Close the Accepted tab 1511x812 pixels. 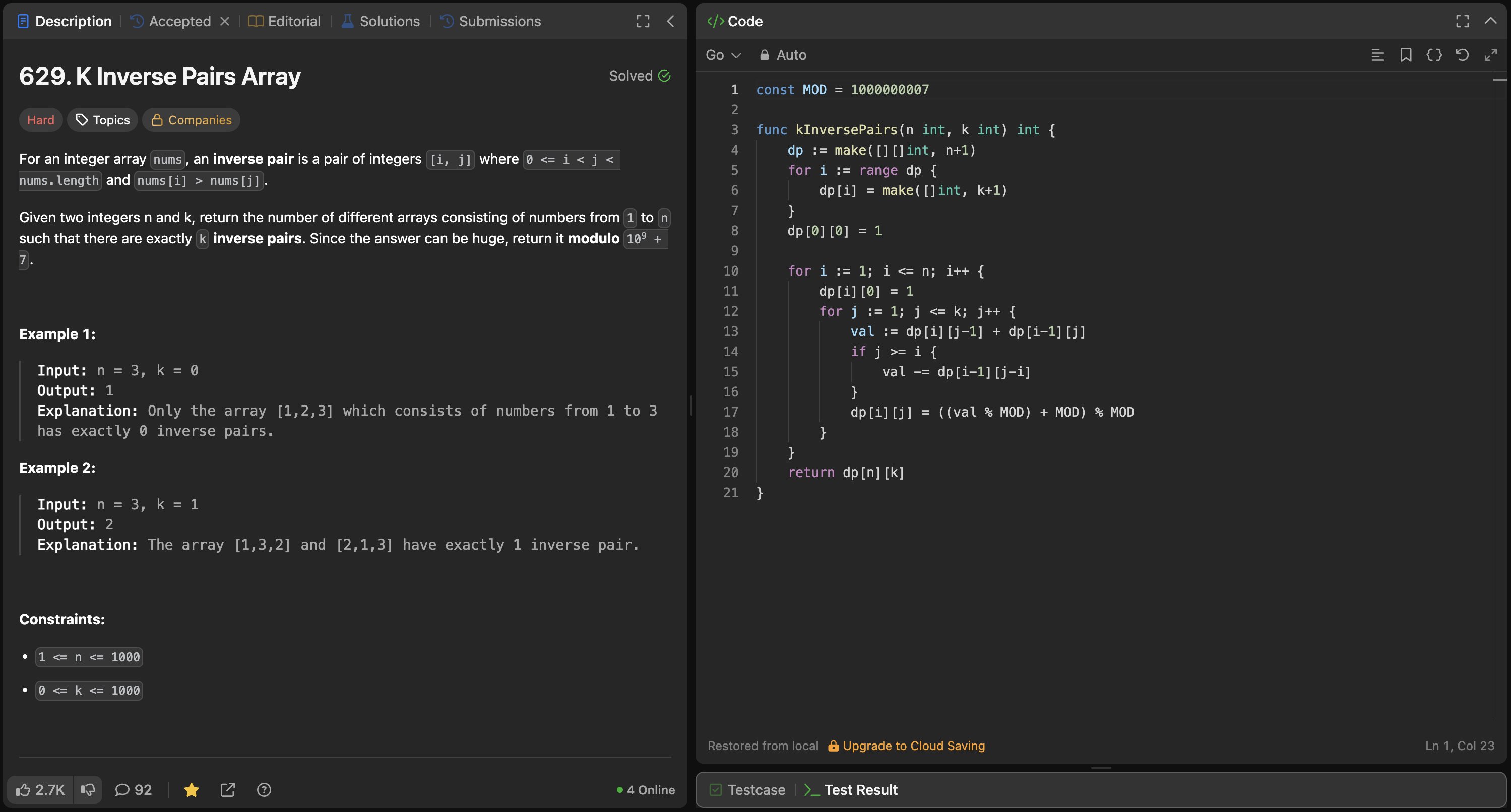[x=225, y=21]
